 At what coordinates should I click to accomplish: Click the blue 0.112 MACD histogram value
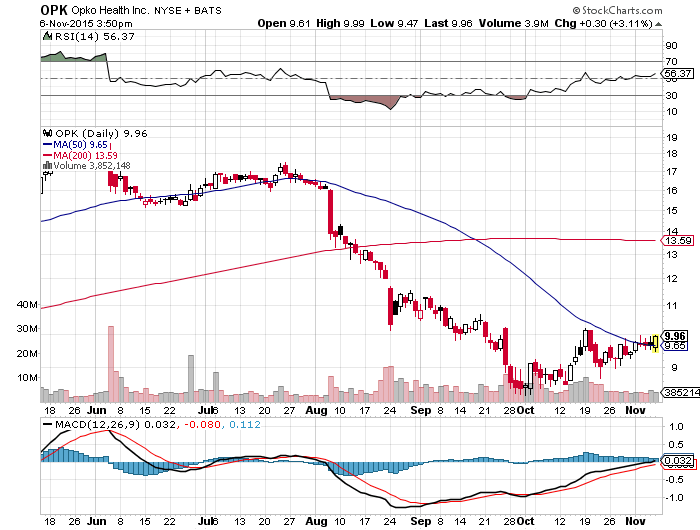(x=245, y=424)
